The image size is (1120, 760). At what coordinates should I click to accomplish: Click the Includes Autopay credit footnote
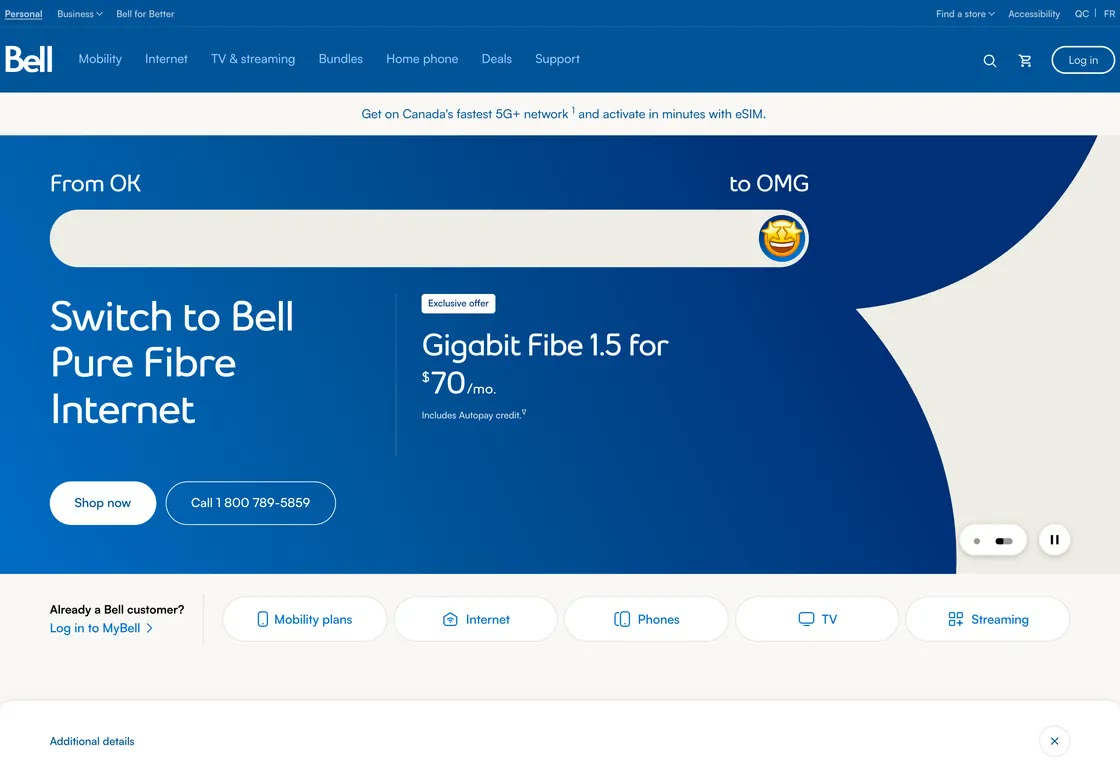click(474, 414)
